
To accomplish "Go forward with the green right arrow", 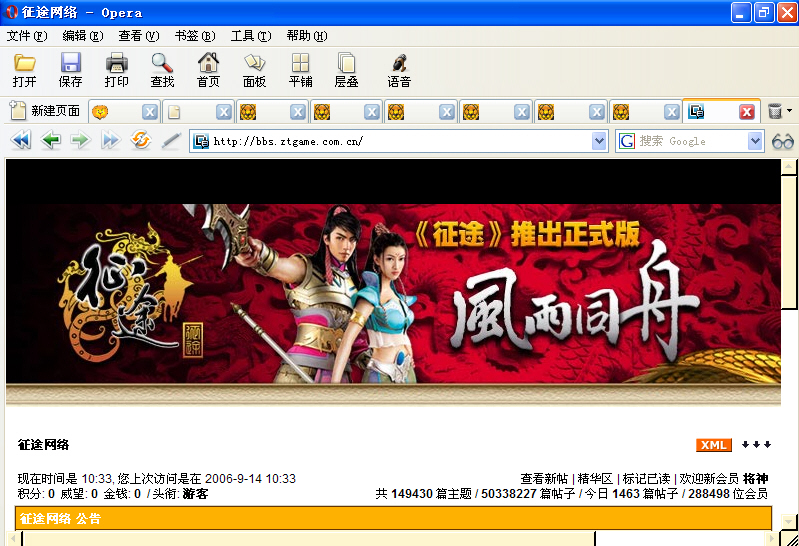I will click(80, 140).
